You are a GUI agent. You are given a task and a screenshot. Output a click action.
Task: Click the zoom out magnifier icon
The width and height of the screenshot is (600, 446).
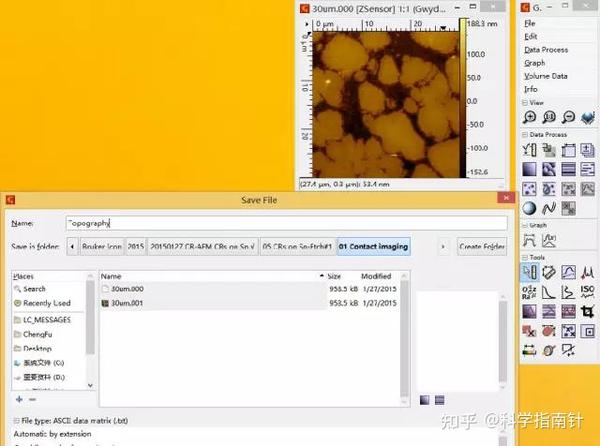569,117
